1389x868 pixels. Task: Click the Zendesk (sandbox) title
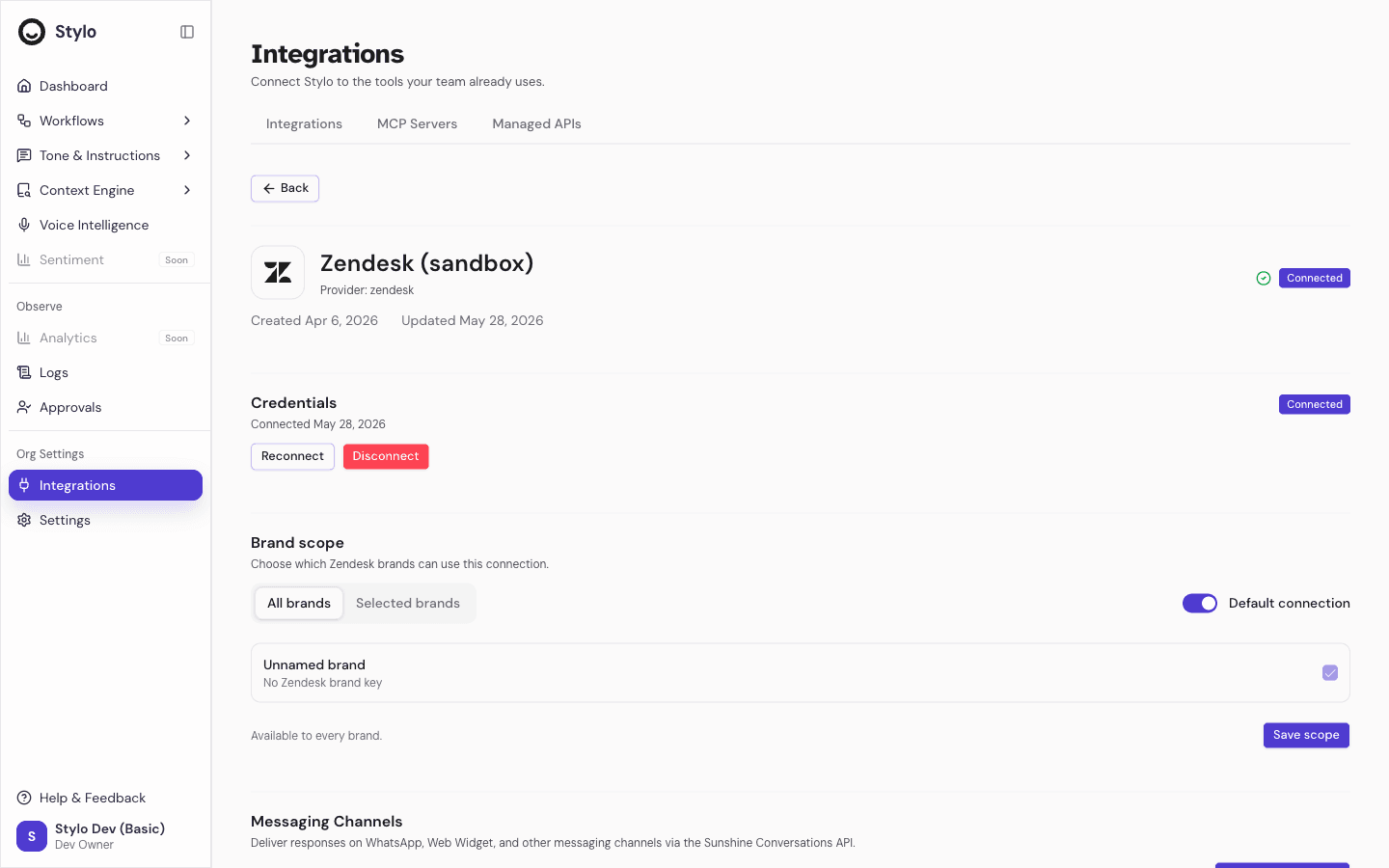(426, 262)
